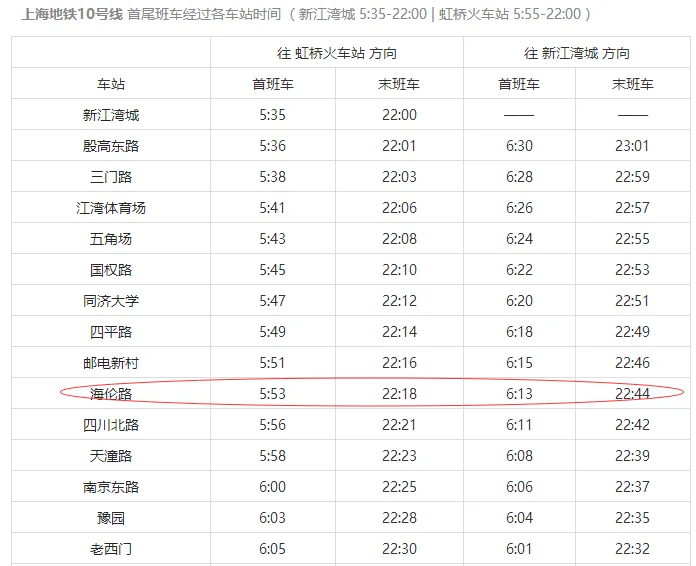696x566 pixels.
Task: Click the 6:18 first train time
Action: (x=519, y=332)
